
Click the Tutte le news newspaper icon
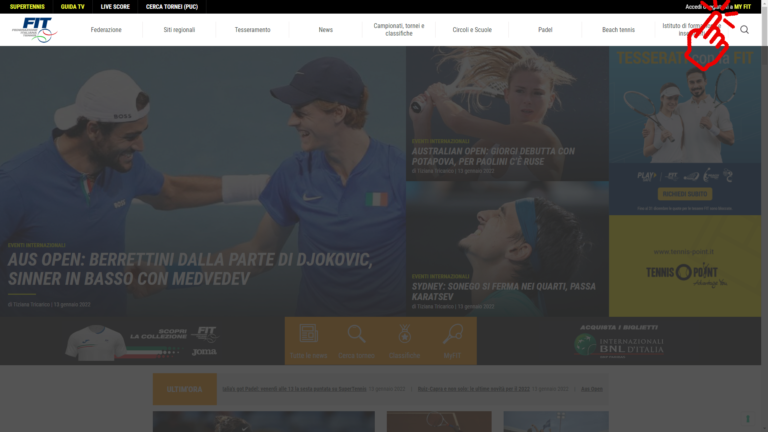click(308, 335)
